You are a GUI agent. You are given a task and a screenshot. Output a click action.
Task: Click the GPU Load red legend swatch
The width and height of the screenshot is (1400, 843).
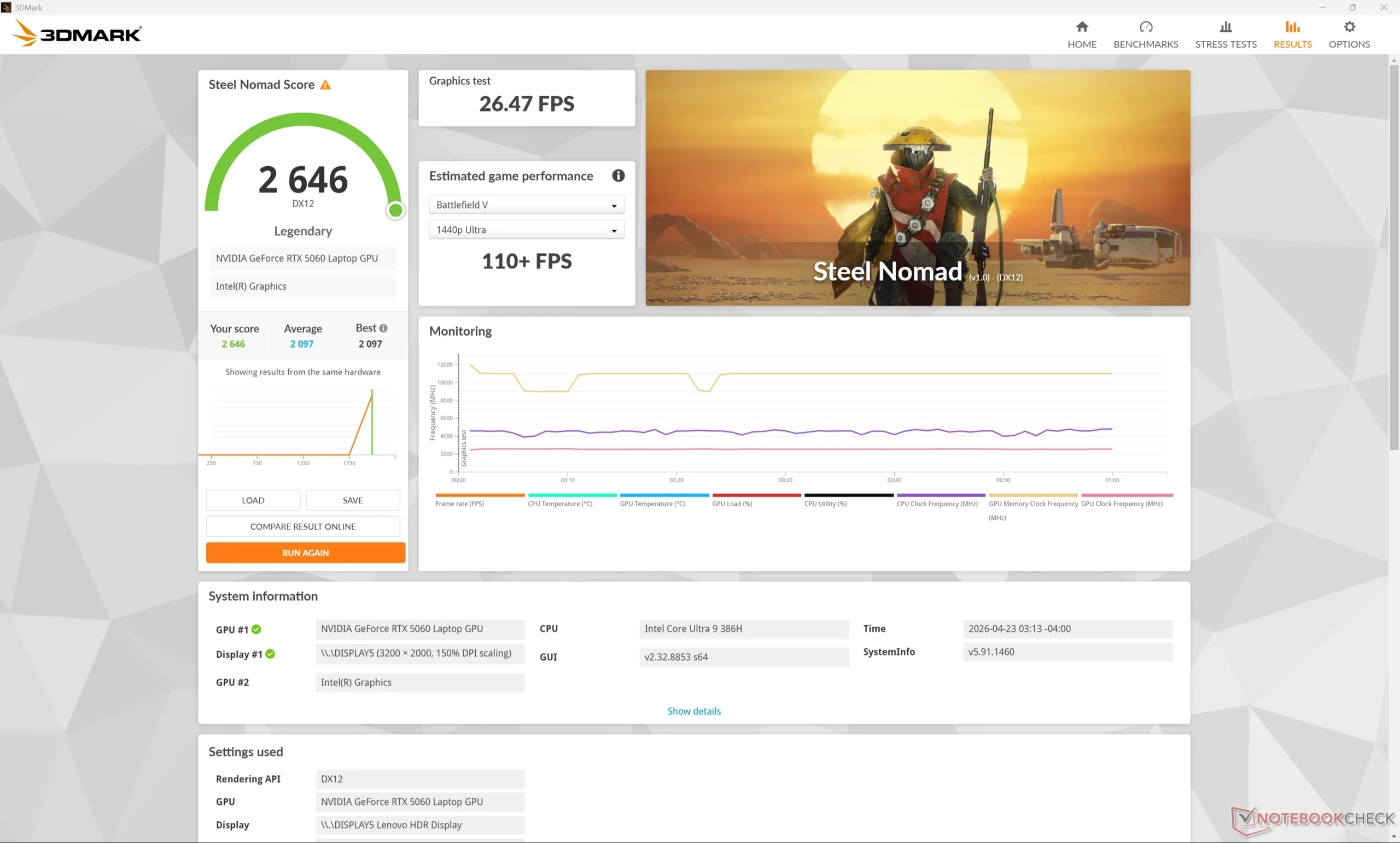coord(756,495)
